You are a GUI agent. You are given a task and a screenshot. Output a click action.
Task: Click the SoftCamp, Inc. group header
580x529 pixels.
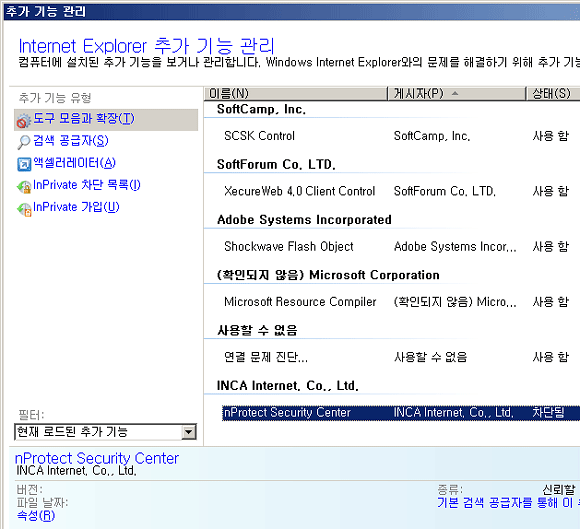tap(262, 109)
